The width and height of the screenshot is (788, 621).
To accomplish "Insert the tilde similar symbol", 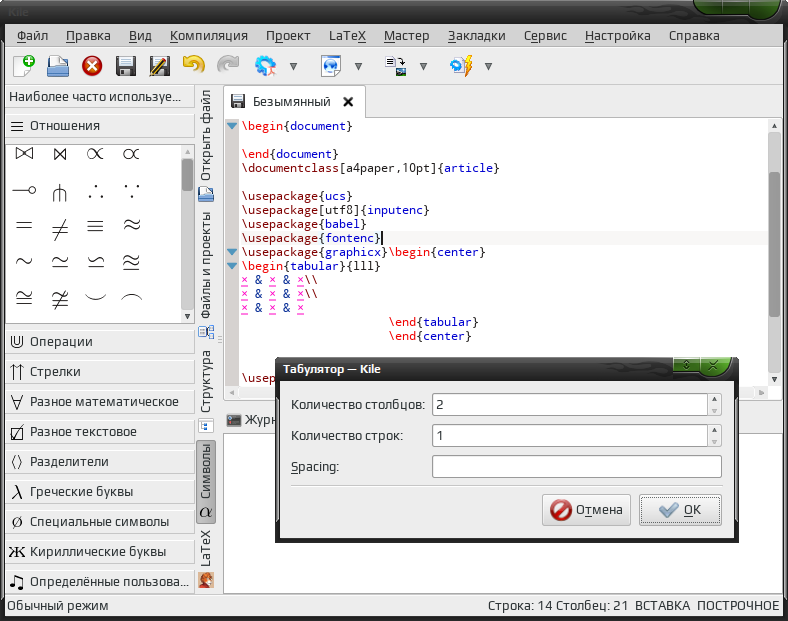I will coord(24,261).
